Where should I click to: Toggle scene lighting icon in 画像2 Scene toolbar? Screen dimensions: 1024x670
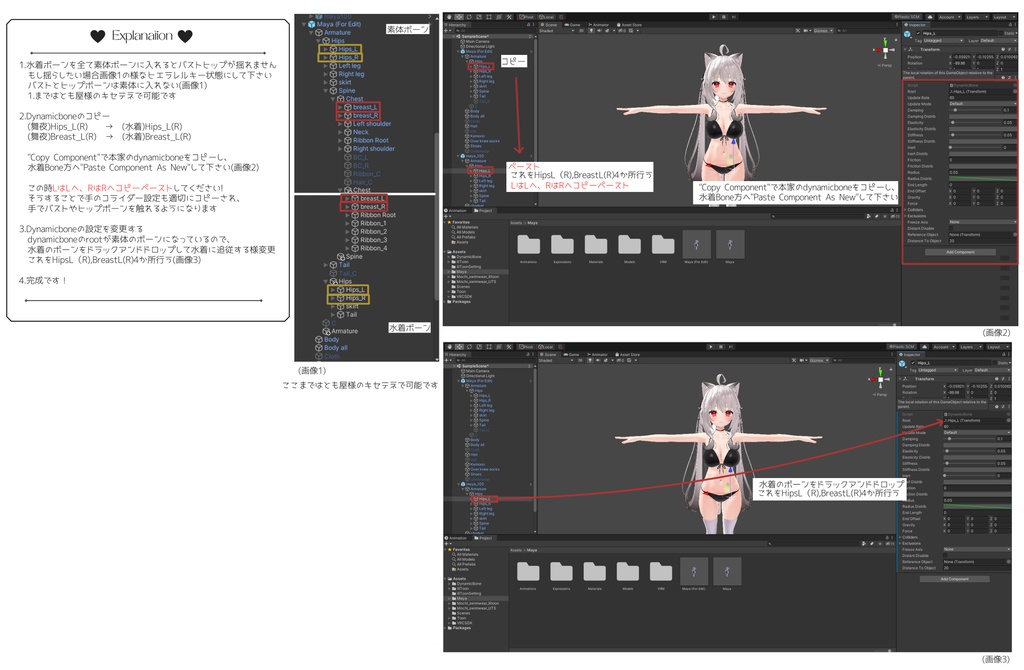[x=592, y=31]
